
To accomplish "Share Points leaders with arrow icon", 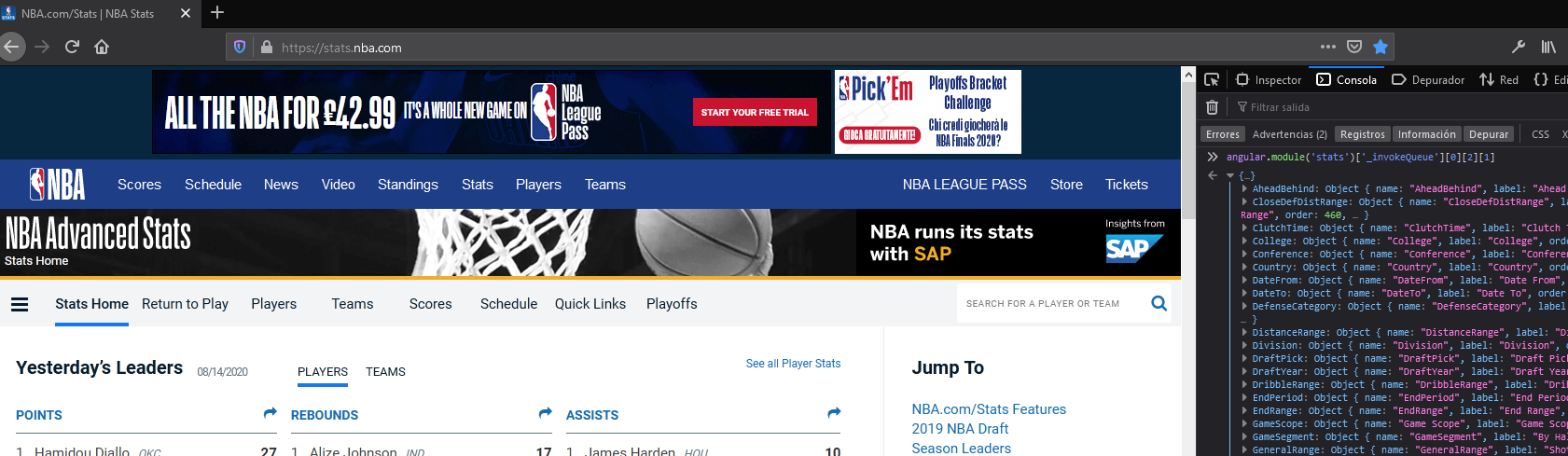I will tap(270, 413).
